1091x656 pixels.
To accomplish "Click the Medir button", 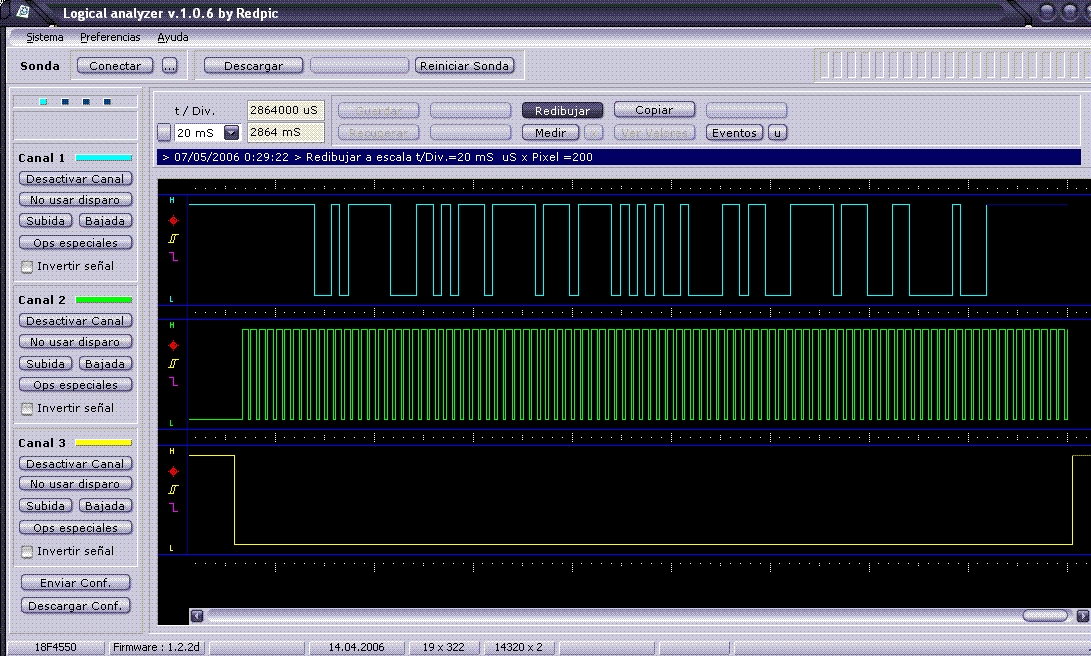I will pyautogui.click(x=550, y=133).
